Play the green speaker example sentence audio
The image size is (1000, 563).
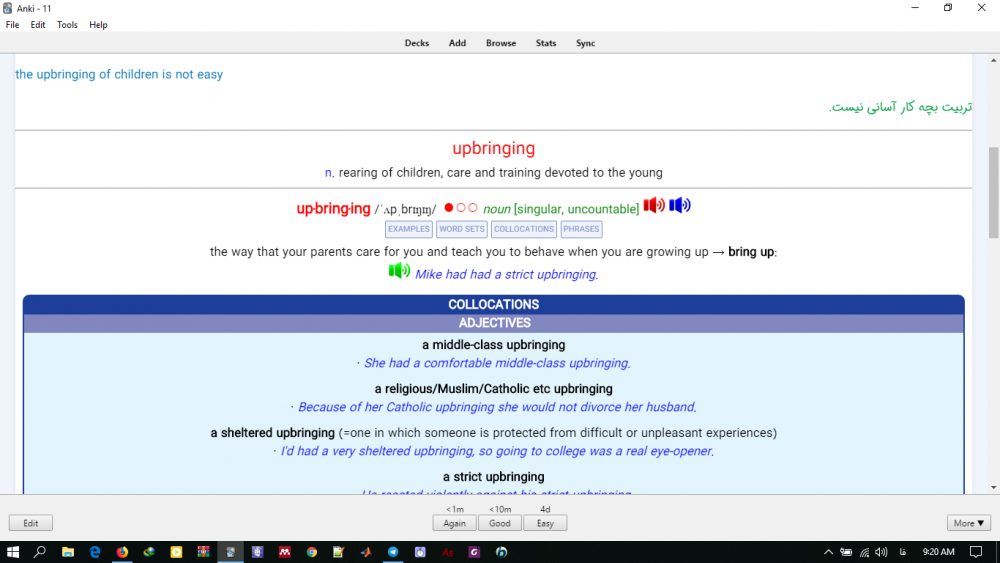pos(399,270)
